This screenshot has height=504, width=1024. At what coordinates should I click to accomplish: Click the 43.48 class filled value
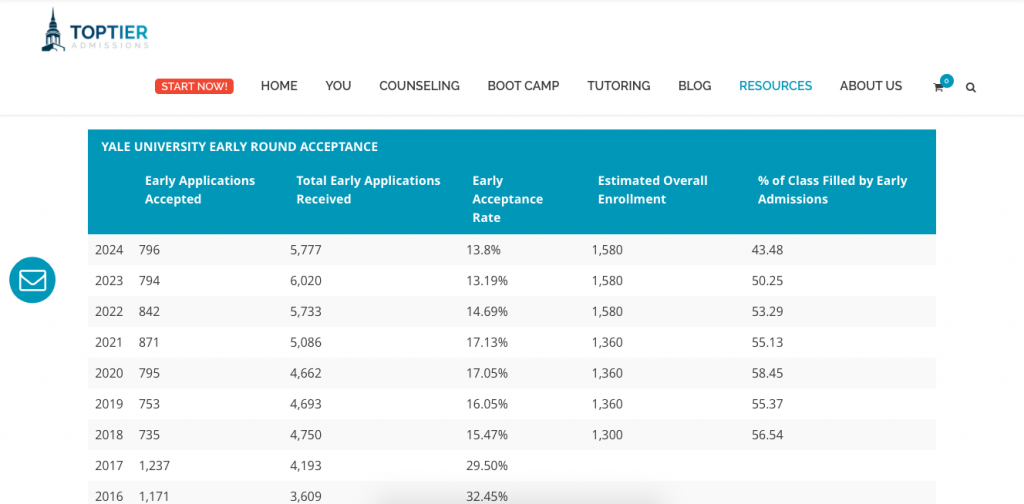[767, 249]
